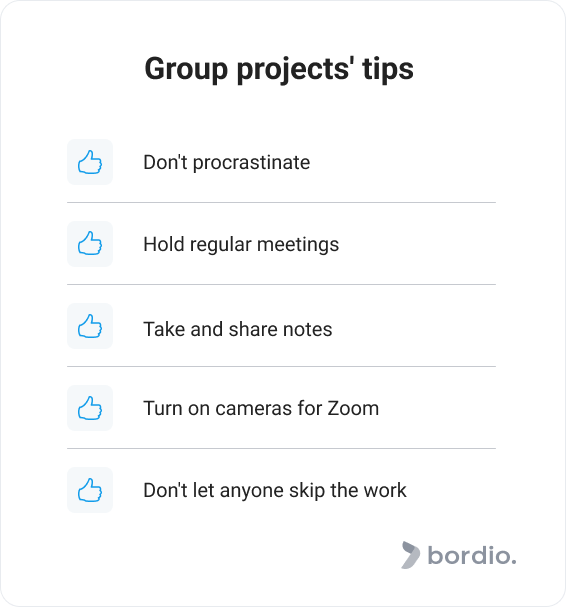Click the thumbs-up icon by "Turn on cameras for Zoom"
The image size is (566, 607).
[x=90, y=408]
